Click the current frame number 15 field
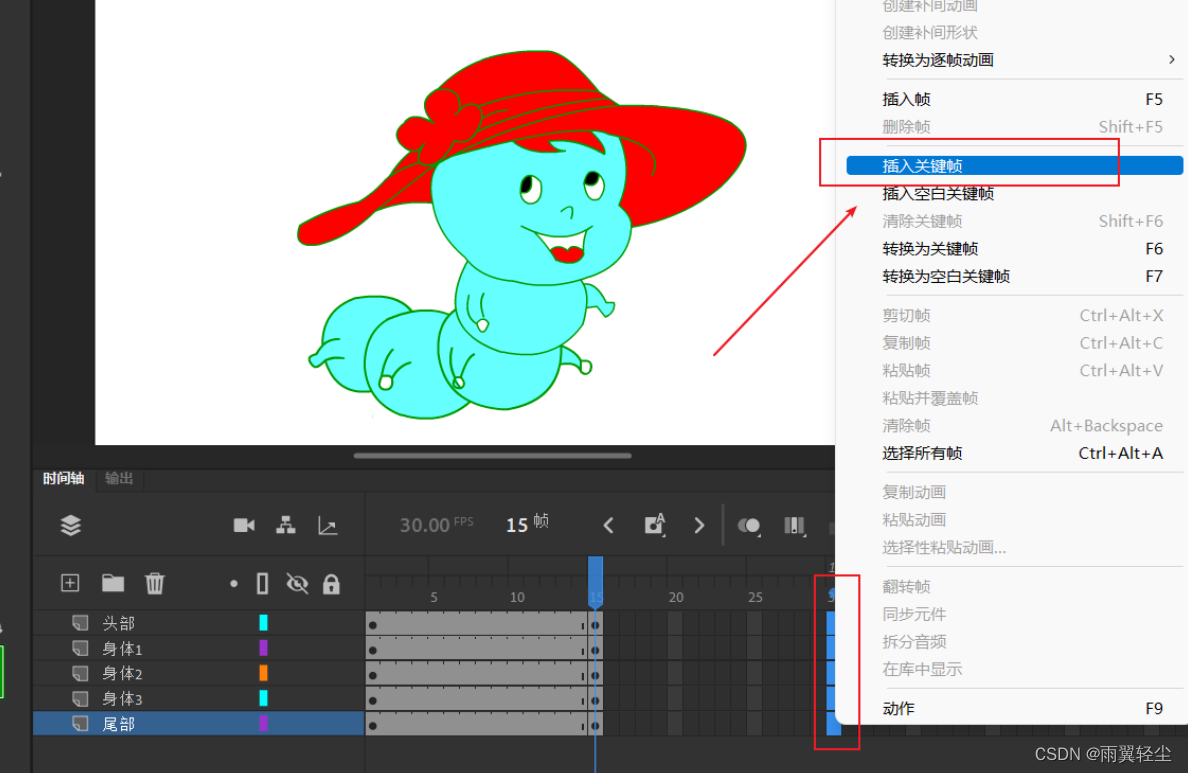 point(517,524)
